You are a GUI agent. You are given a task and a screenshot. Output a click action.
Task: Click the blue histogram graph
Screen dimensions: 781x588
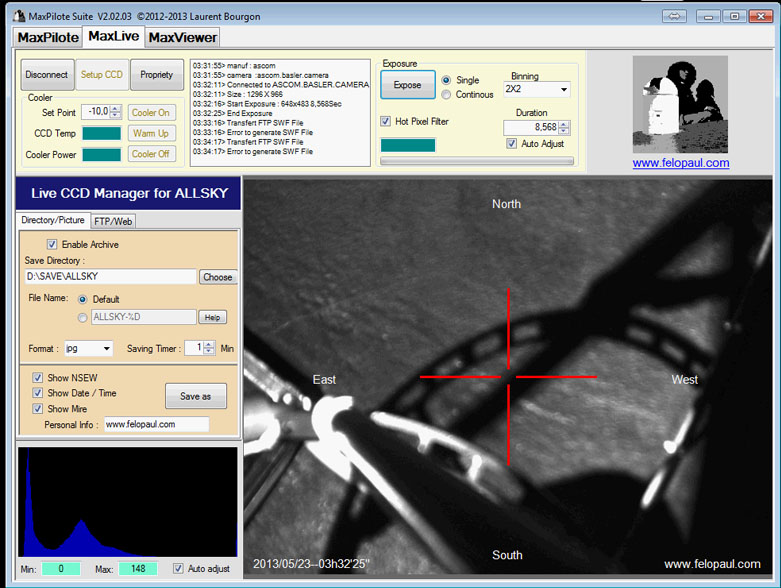128,502
